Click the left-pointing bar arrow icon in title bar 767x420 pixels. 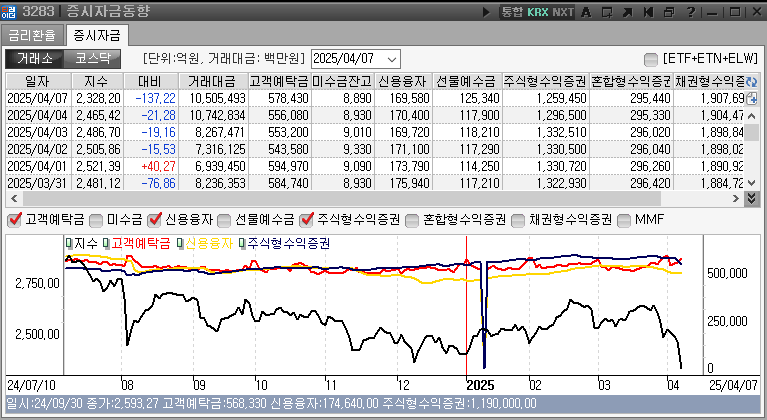tap(649, 12)
